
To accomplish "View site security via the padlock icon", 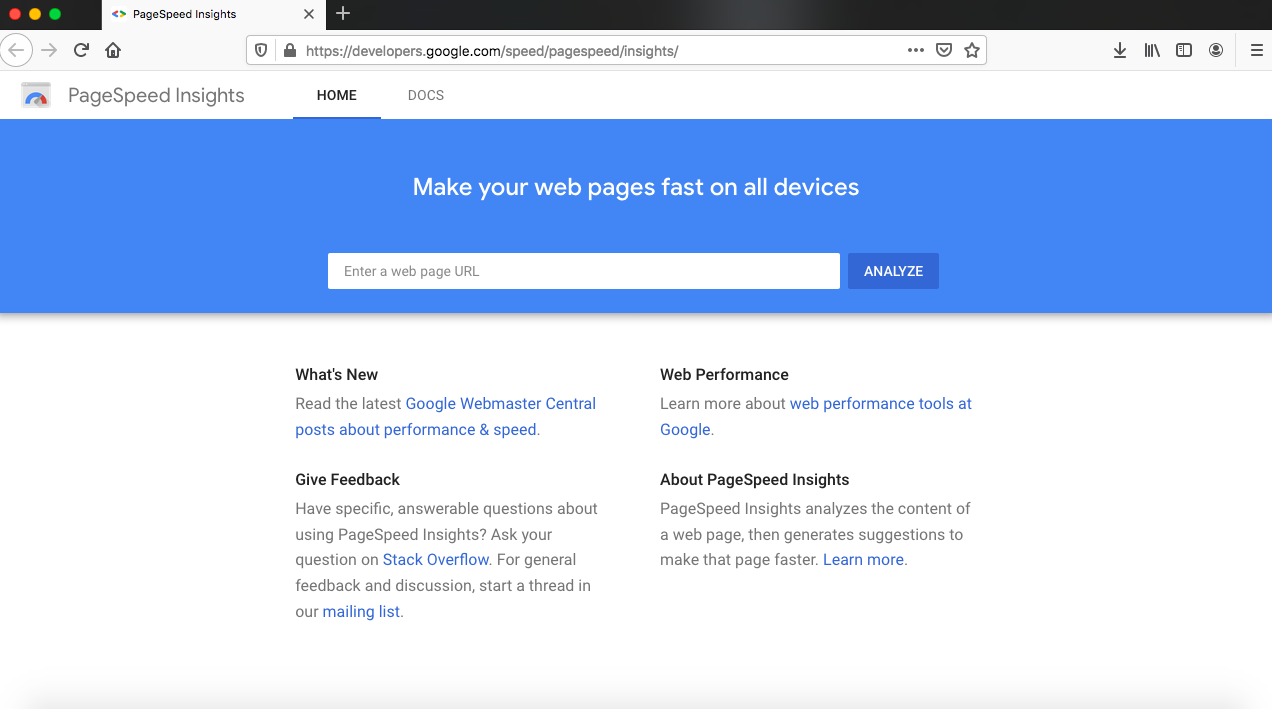I will [x=289, y=50].
